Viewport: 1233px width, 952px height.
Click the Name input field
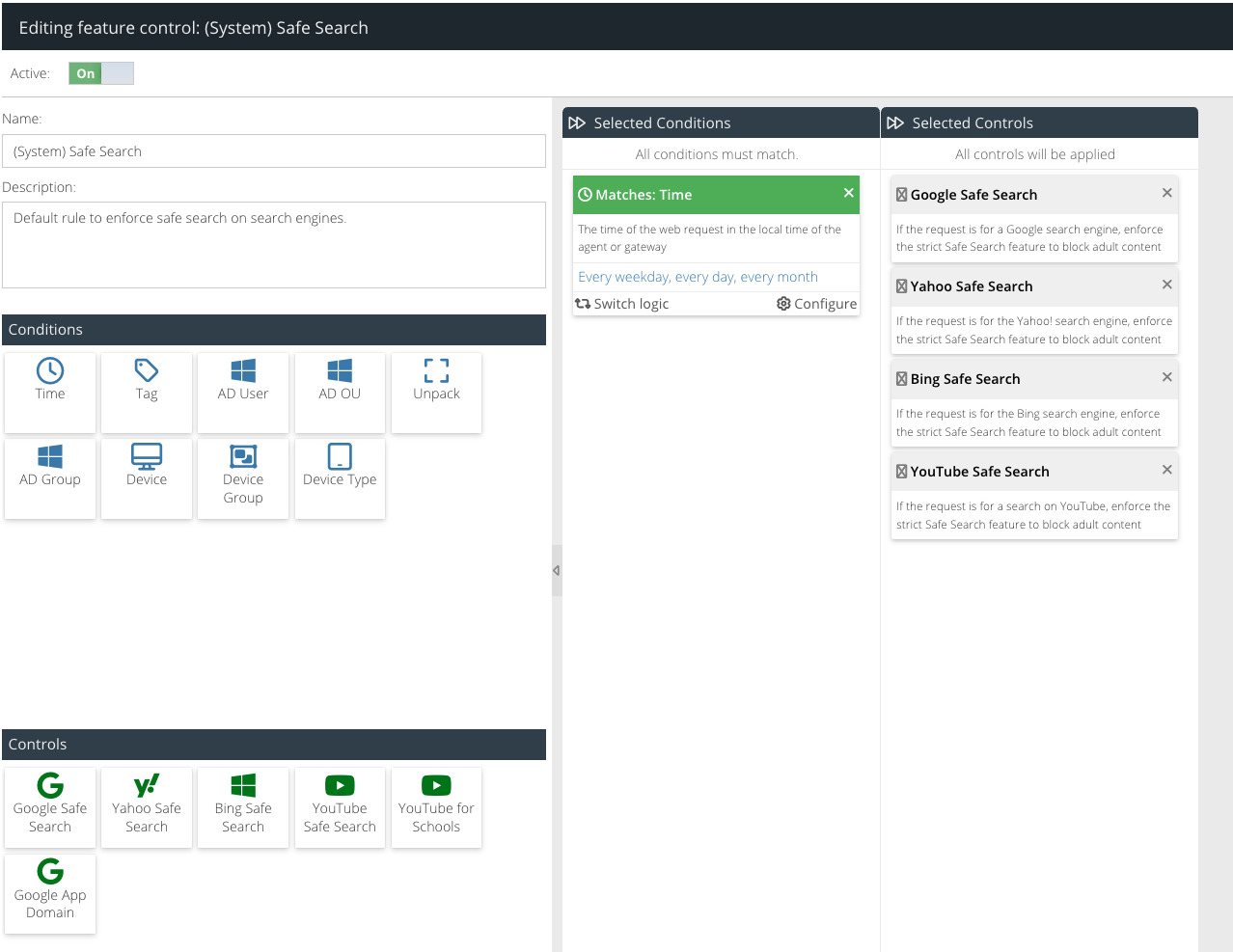pyautogui.click(x=274, y=151)
